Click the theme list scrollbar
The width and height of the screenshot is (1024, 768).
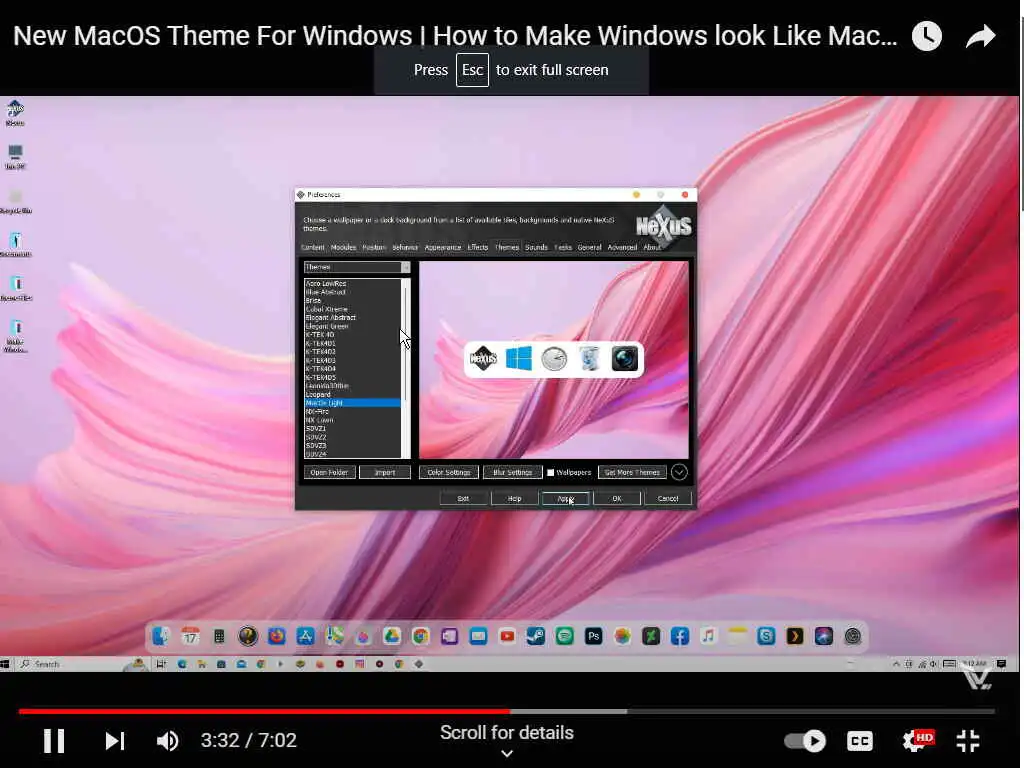[406, 368]
